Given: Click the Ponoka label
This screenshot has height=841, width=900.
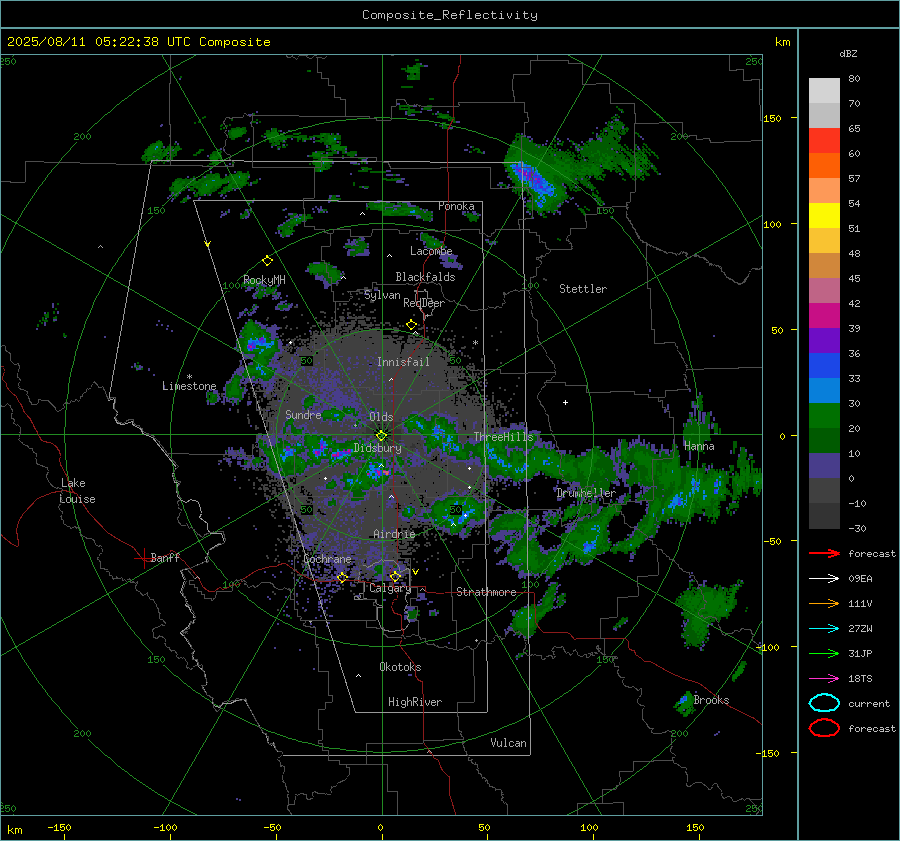Looking at the screenshot, I should pos(456,207).
